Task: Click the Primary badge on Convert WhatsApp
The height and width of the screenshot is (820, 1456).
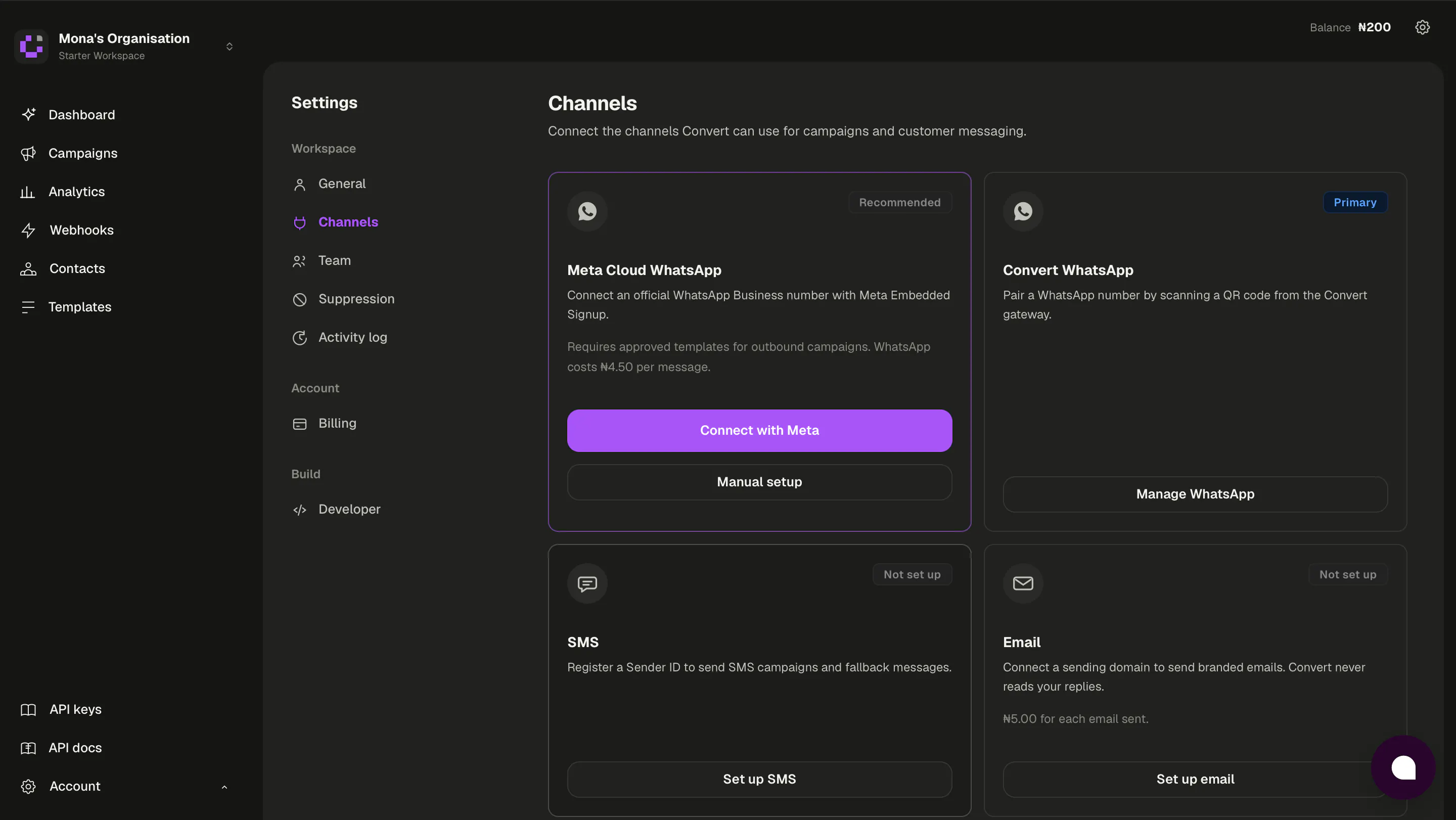Action: tap(1355, 202)
